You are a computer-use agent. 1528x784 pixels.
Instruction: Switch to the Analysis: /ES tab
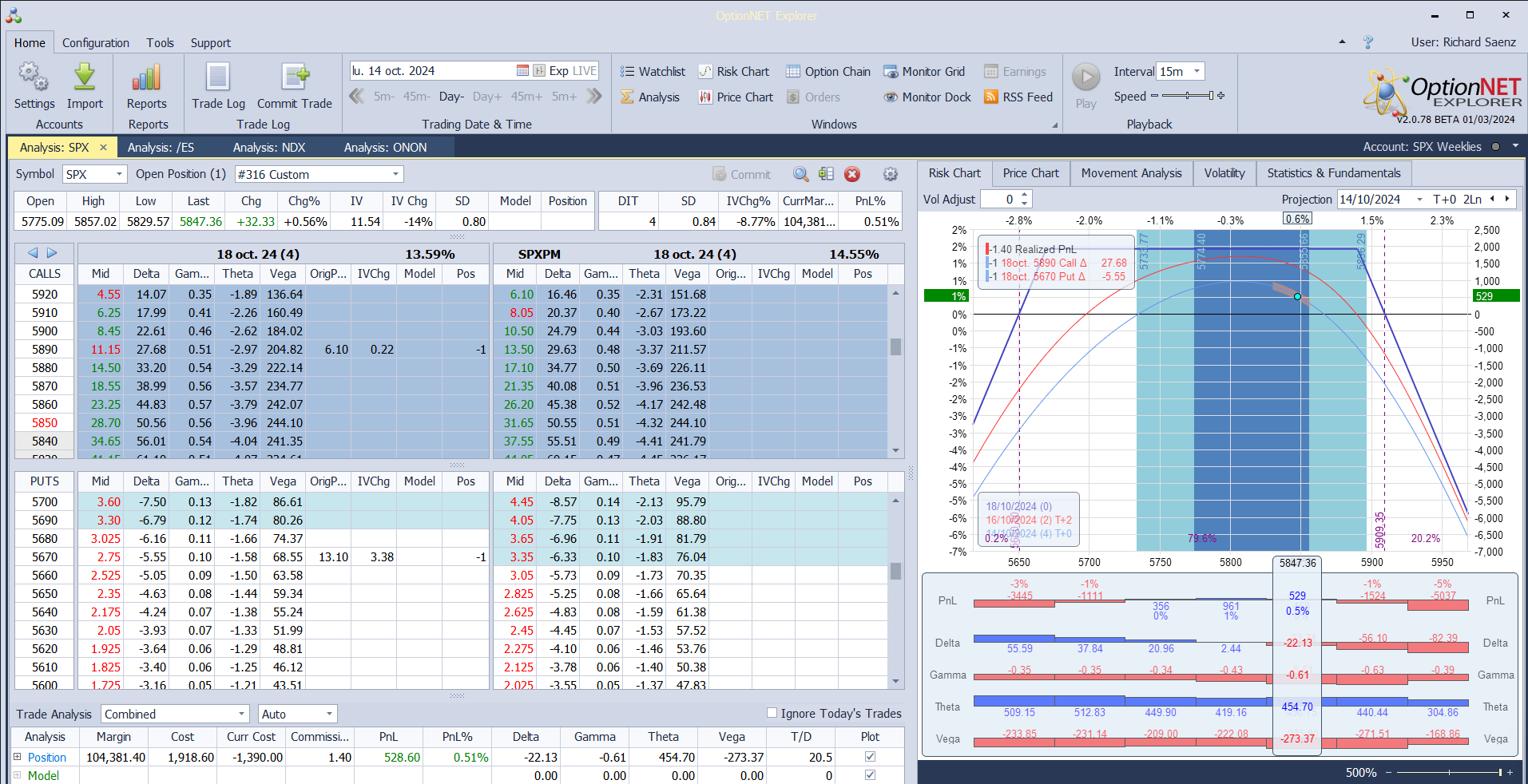(161, 147)
